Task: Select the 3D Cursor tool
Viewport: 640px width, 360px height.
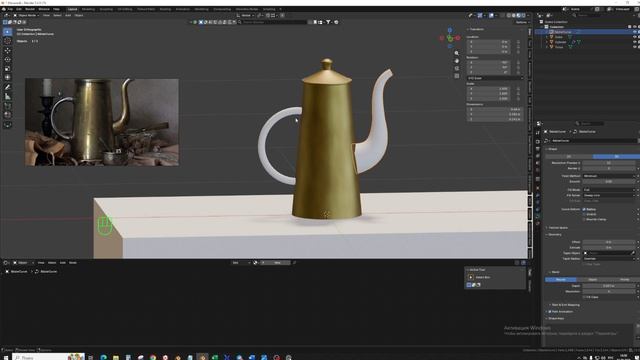Action: 7,41
